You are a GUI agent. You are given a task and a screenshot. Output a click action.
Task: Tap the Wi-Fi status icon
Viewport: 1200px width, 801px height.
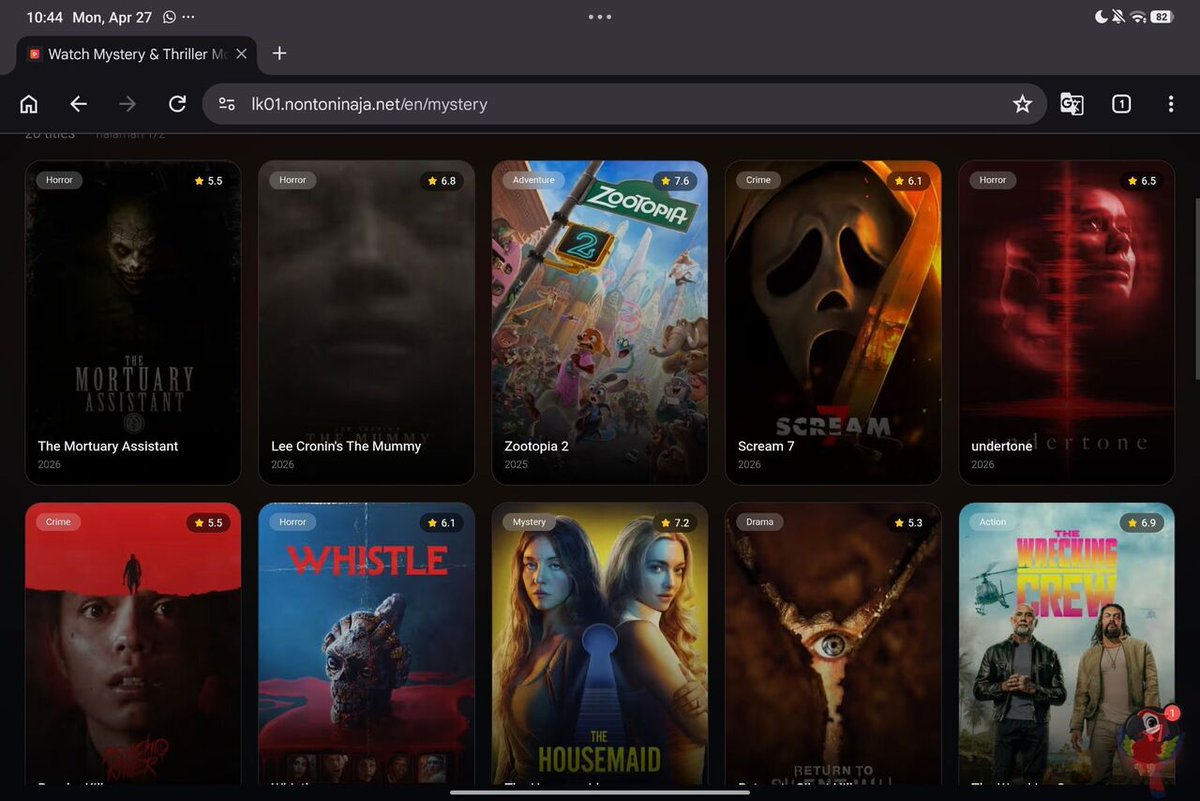tap(1138, 17)
